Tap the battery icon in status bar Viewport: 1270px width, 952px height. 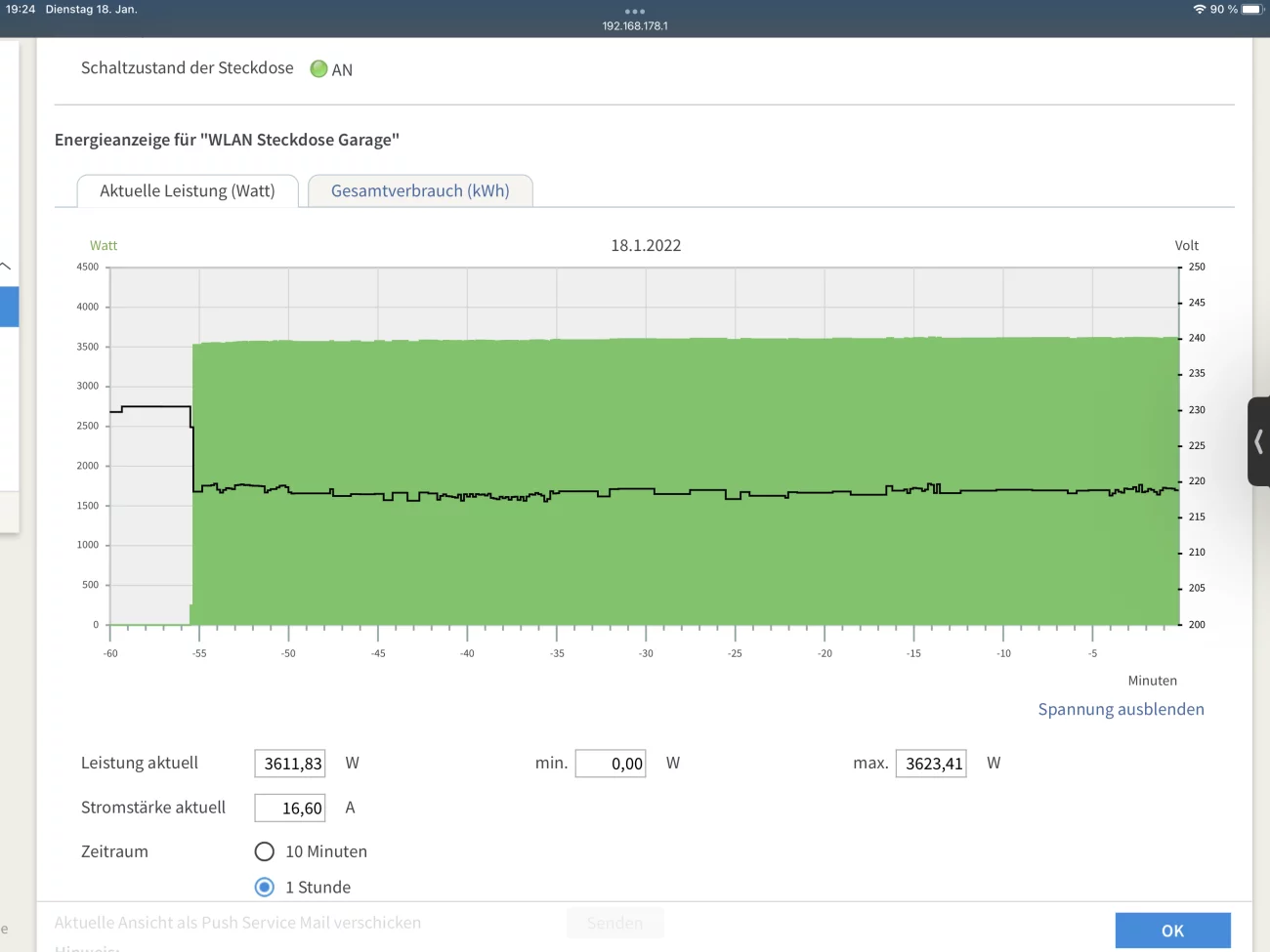coord(1251,9)
